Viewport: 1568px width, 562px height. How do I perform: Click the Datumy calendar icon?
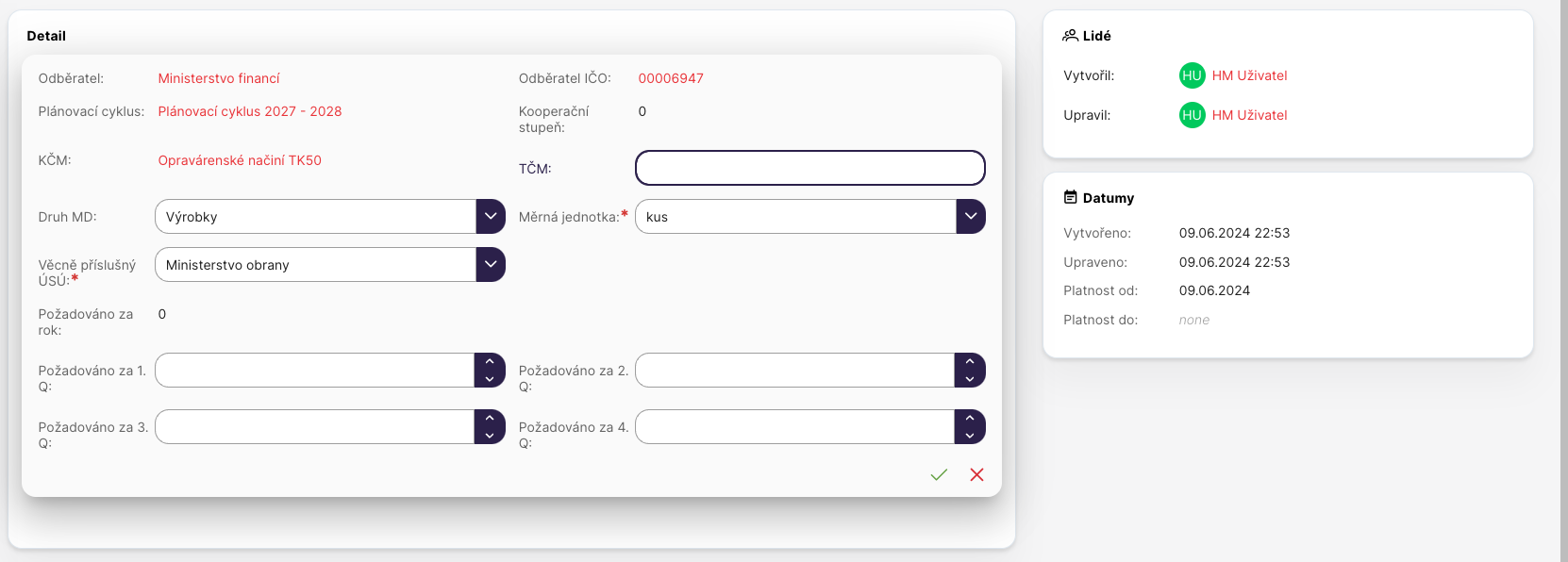1070,198
